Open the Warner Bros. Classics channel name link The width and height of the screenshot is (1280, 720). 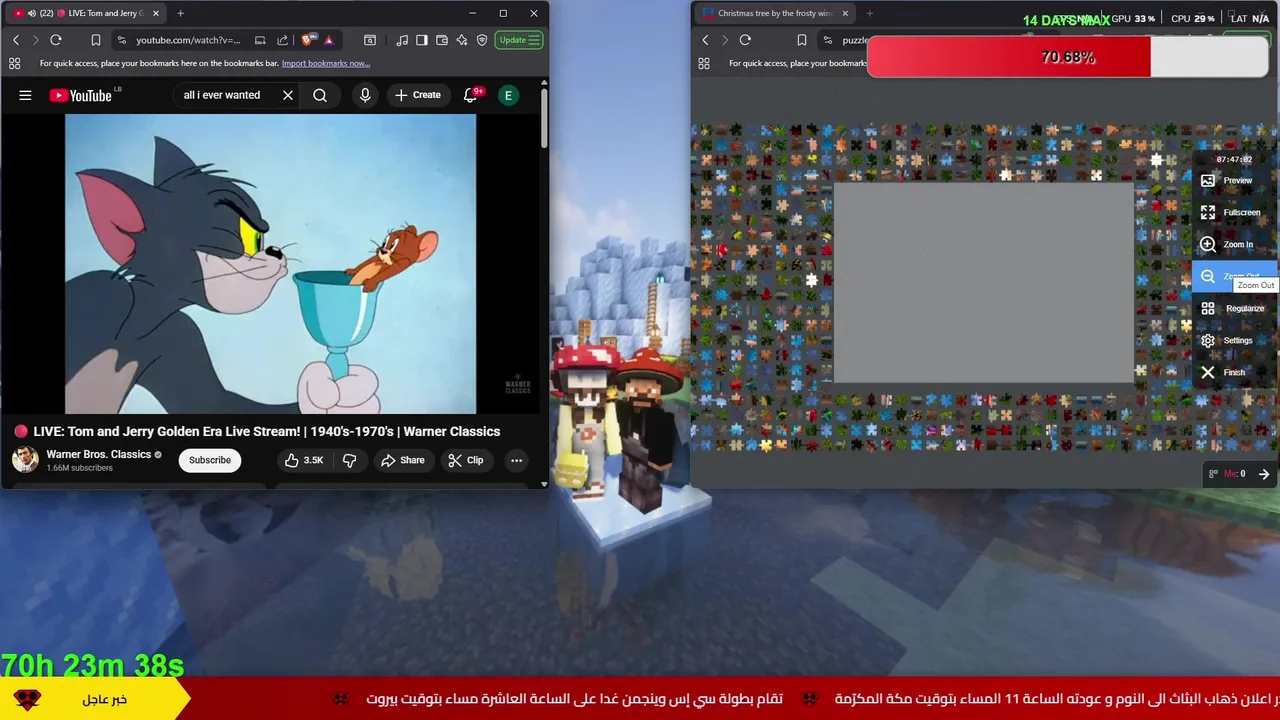(98, 454)
